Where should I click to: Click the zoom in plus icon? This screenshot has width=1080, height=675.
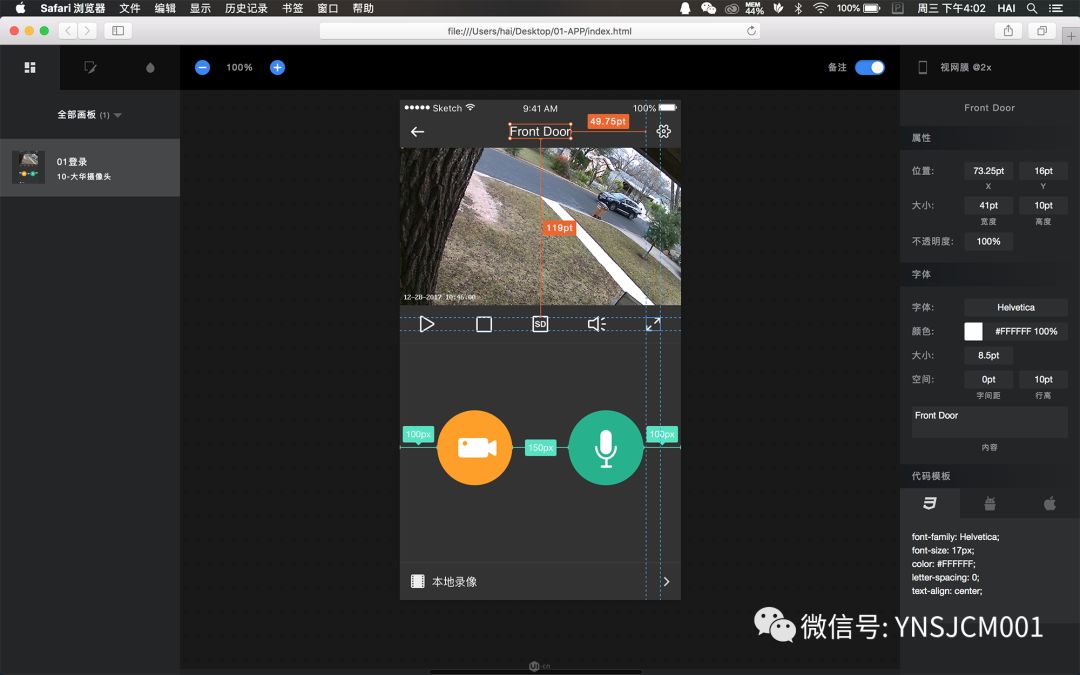277,67
